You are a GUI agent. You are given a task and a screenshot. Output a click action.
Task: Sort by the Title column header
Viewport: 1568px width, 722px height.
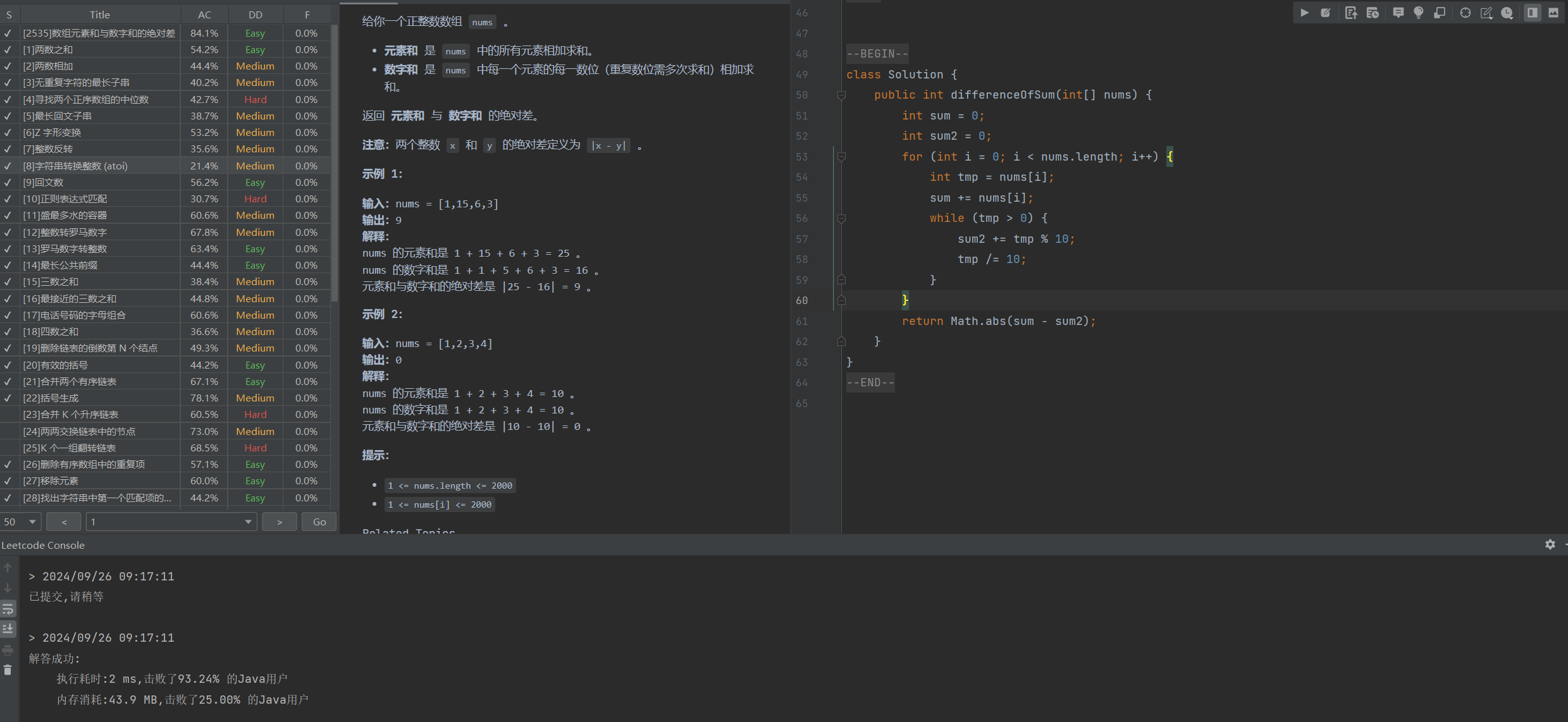pos(100,14)
